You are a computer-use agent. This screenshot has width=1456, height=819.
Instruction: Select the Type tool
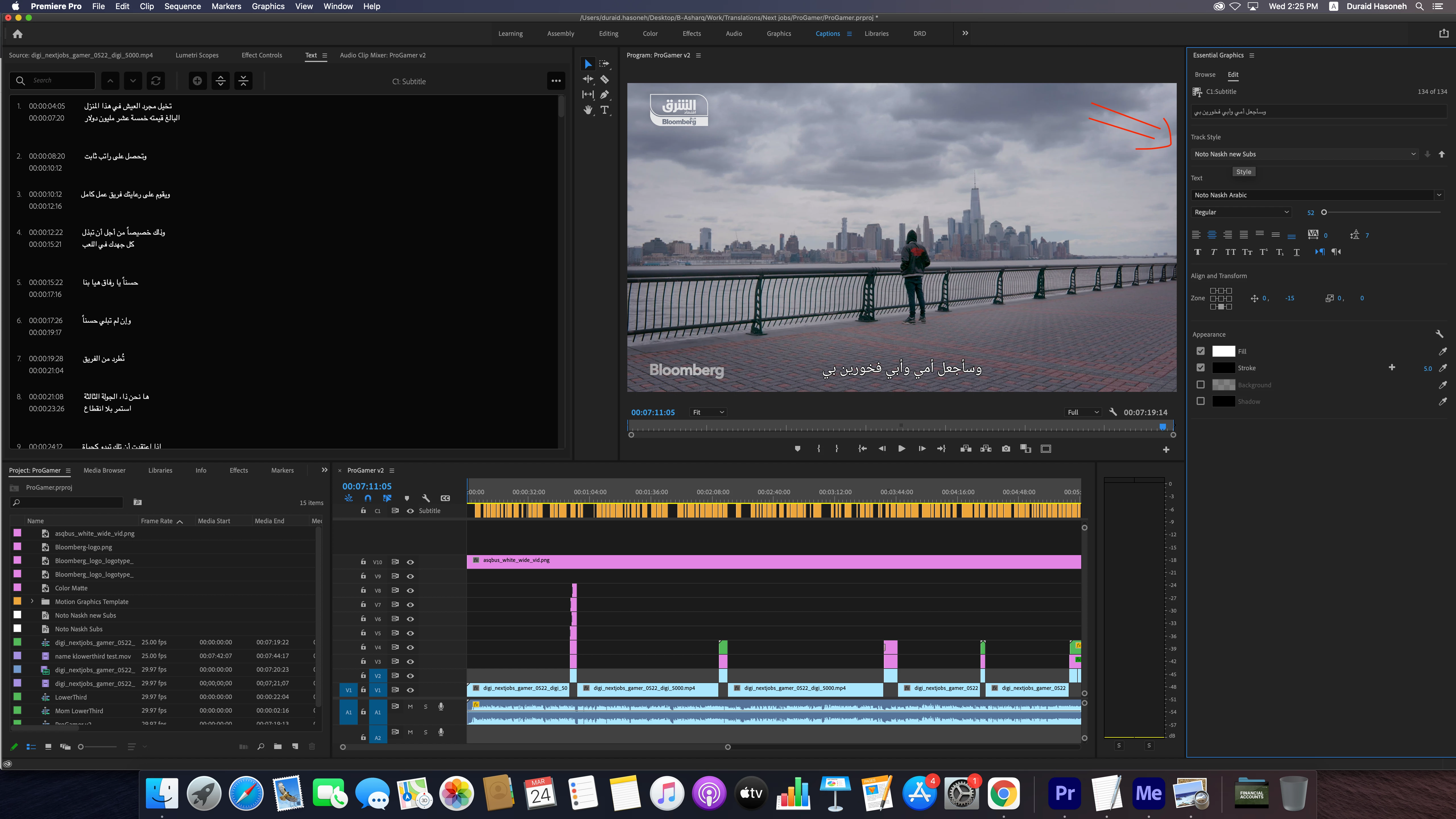(x=604, y=110)
